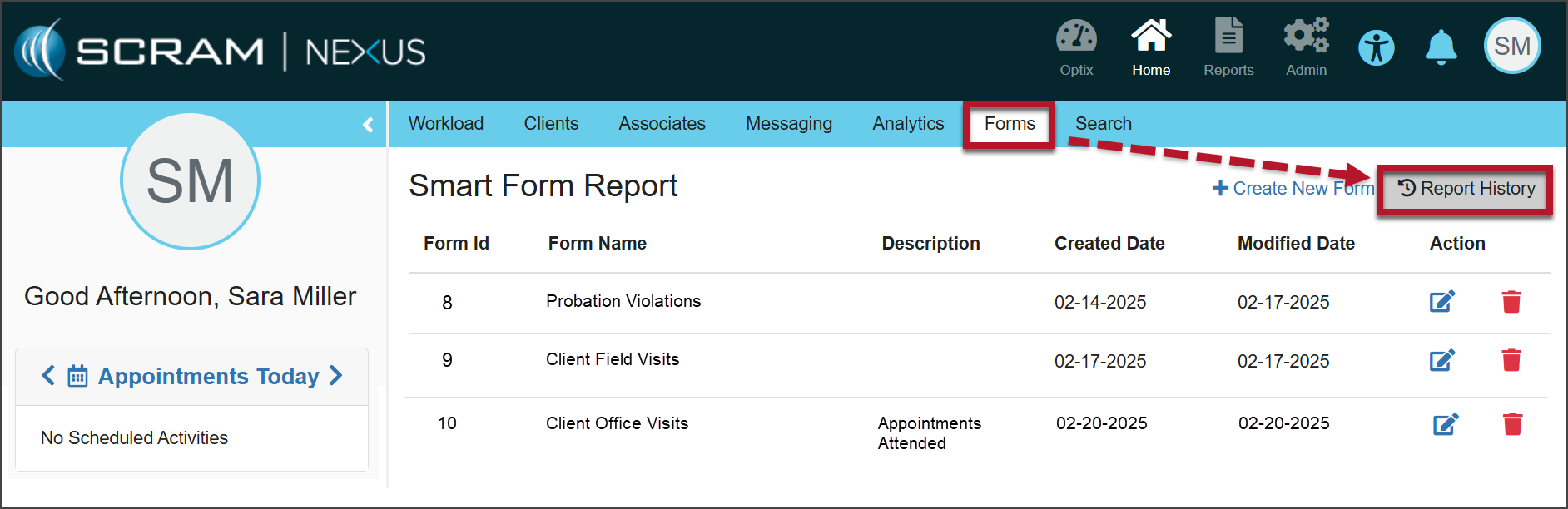This screenshot has width=1568, height=509.
Task: Open Report History
Action: (x=1466, y=189)
